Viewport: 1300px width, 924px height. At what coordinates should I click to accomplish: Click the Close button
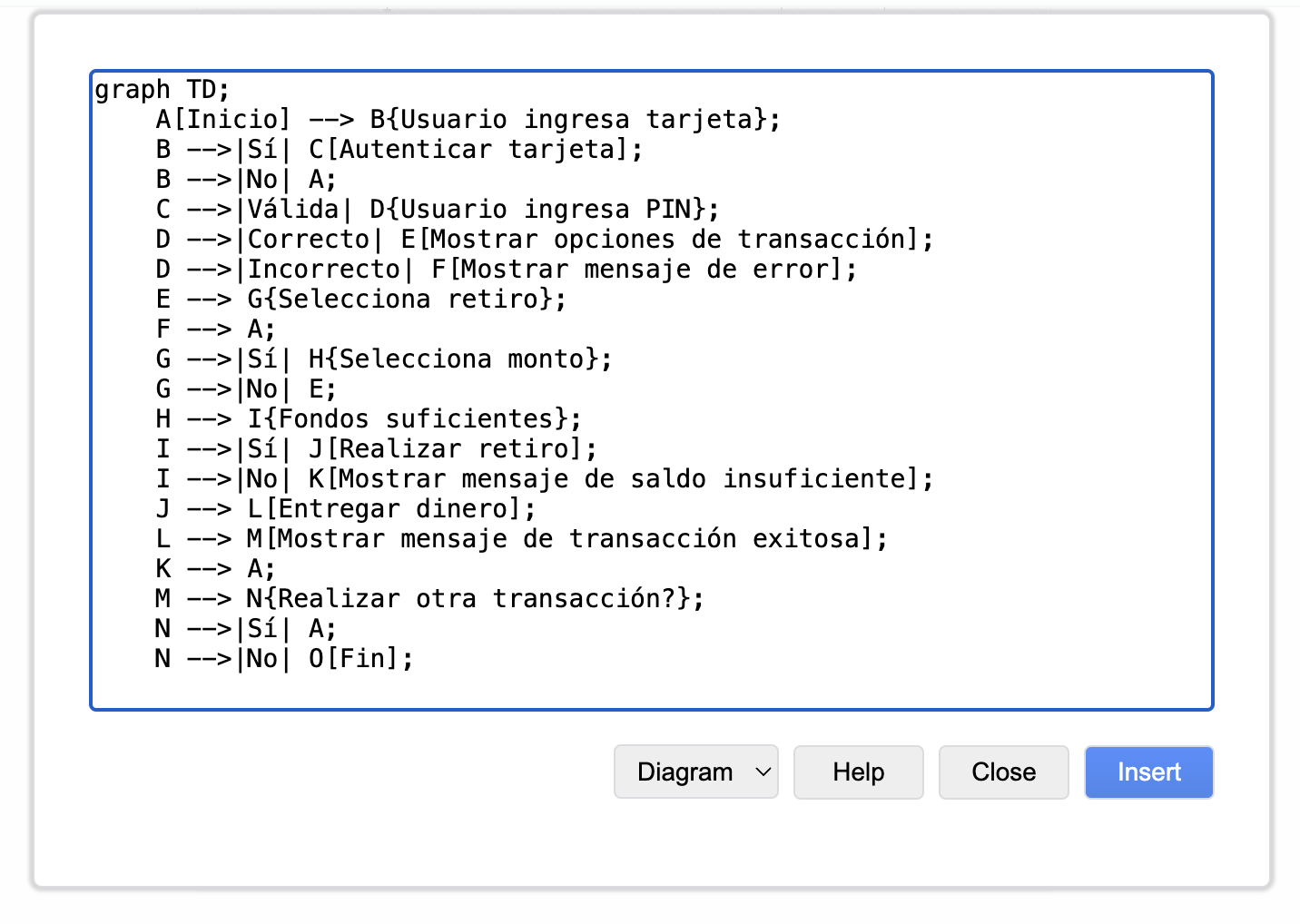tap(1003, 772)
